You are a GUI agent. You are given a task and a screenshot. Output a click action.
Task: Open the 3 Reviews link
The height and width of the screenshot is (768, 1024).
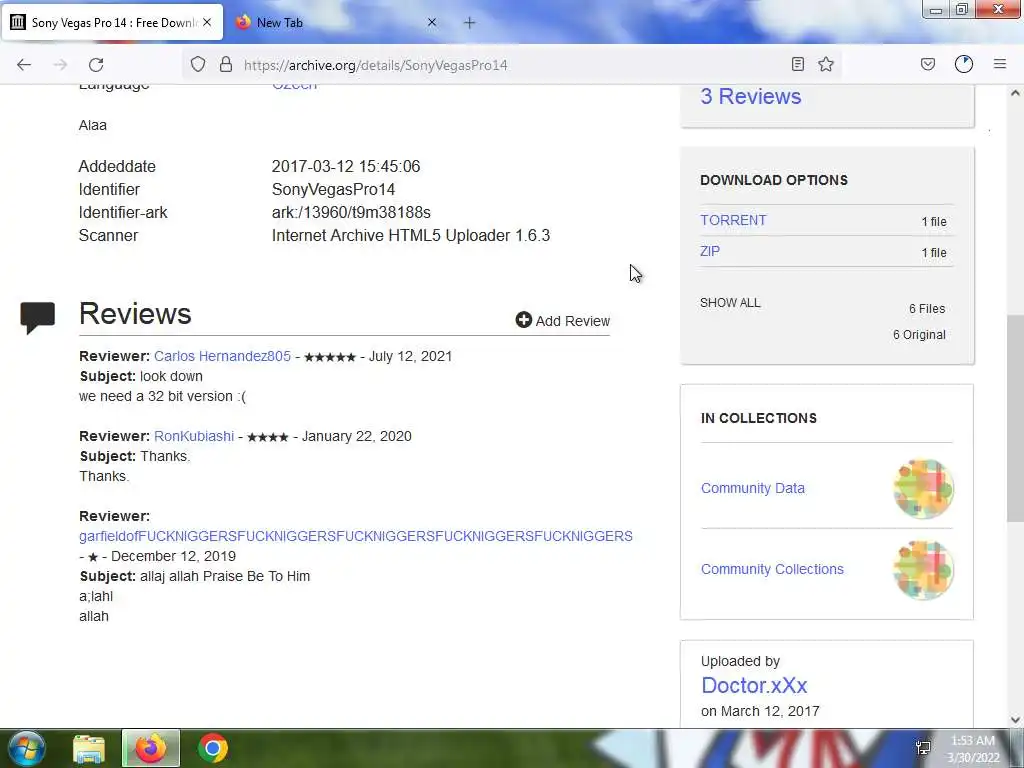pyautogui.click(x=750, y=97)
